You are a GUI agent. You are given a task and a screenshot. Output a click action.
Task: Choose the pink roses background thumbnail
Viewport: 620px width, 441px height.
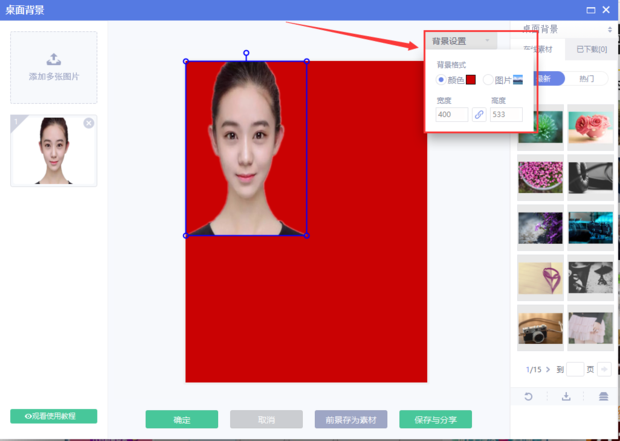click(x=591, y=127)
